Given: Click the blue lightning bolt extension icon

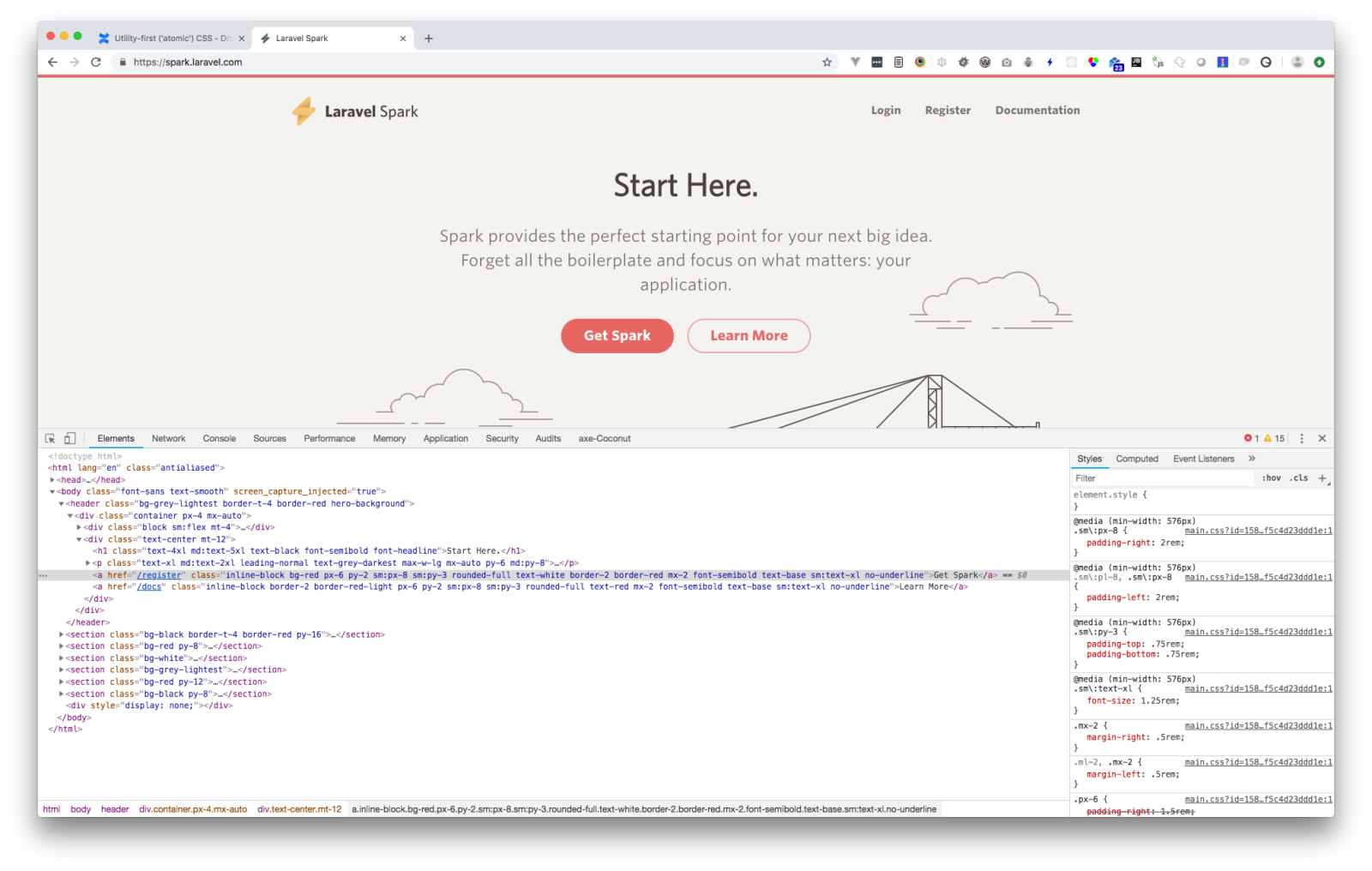Looking at the screenshot, I should tap(1050, 62).
